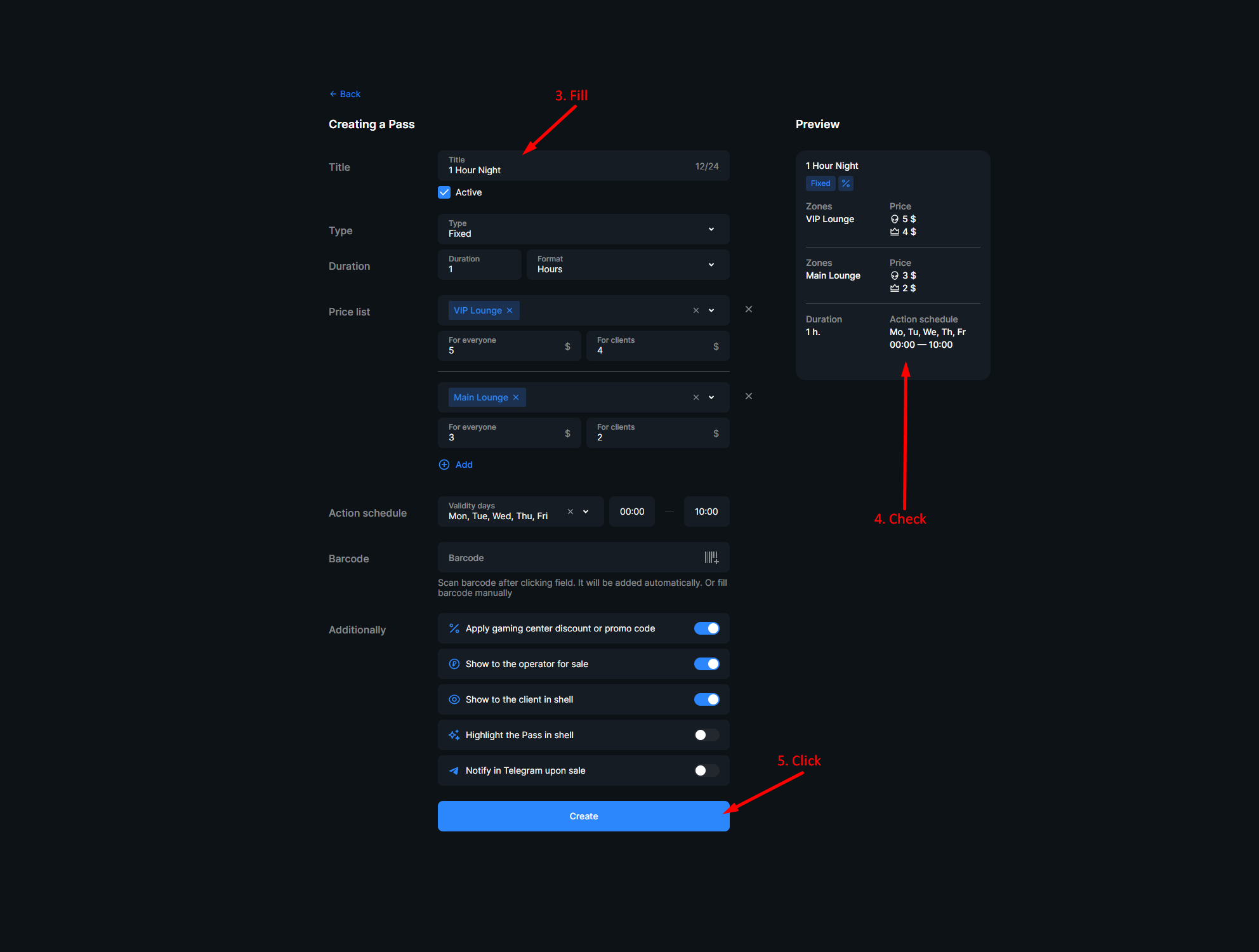Click the eye icon on 'Show to the client in shell'
This screenshot has height=952, width=1259.
pos(454,699)
